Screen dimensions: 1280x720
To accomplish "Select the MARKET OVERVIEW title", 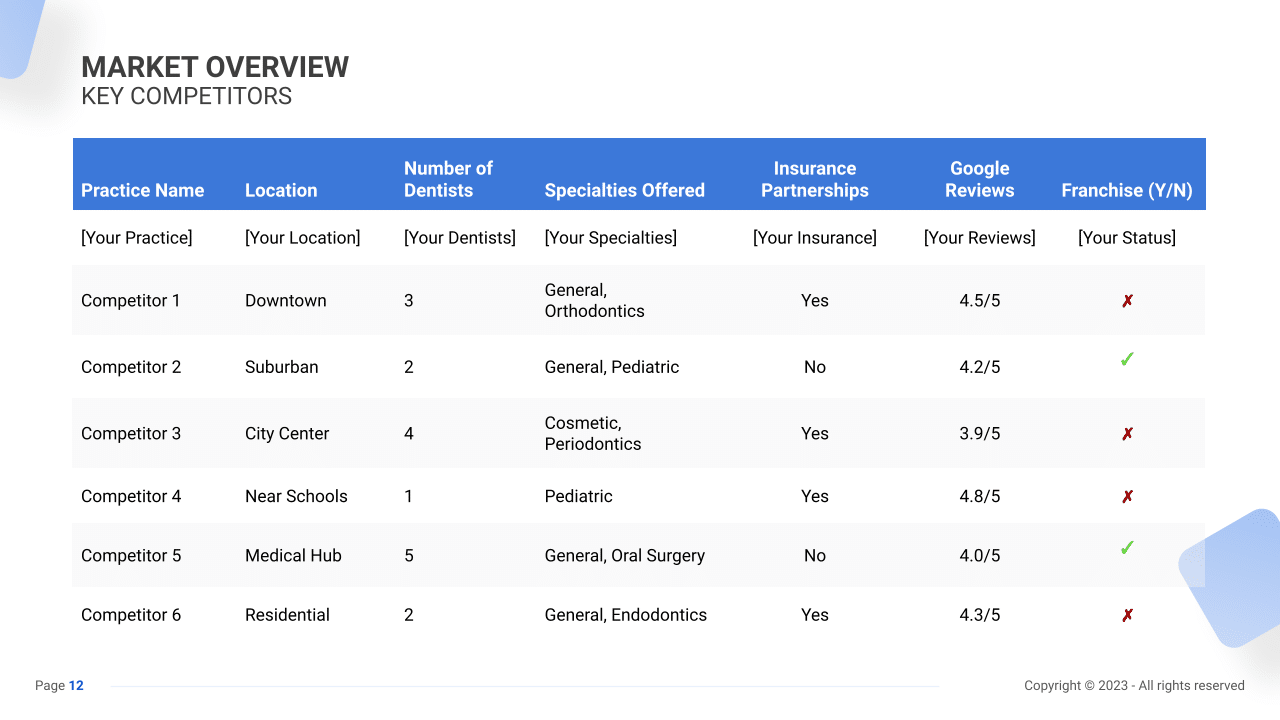I will coord(214,66).
